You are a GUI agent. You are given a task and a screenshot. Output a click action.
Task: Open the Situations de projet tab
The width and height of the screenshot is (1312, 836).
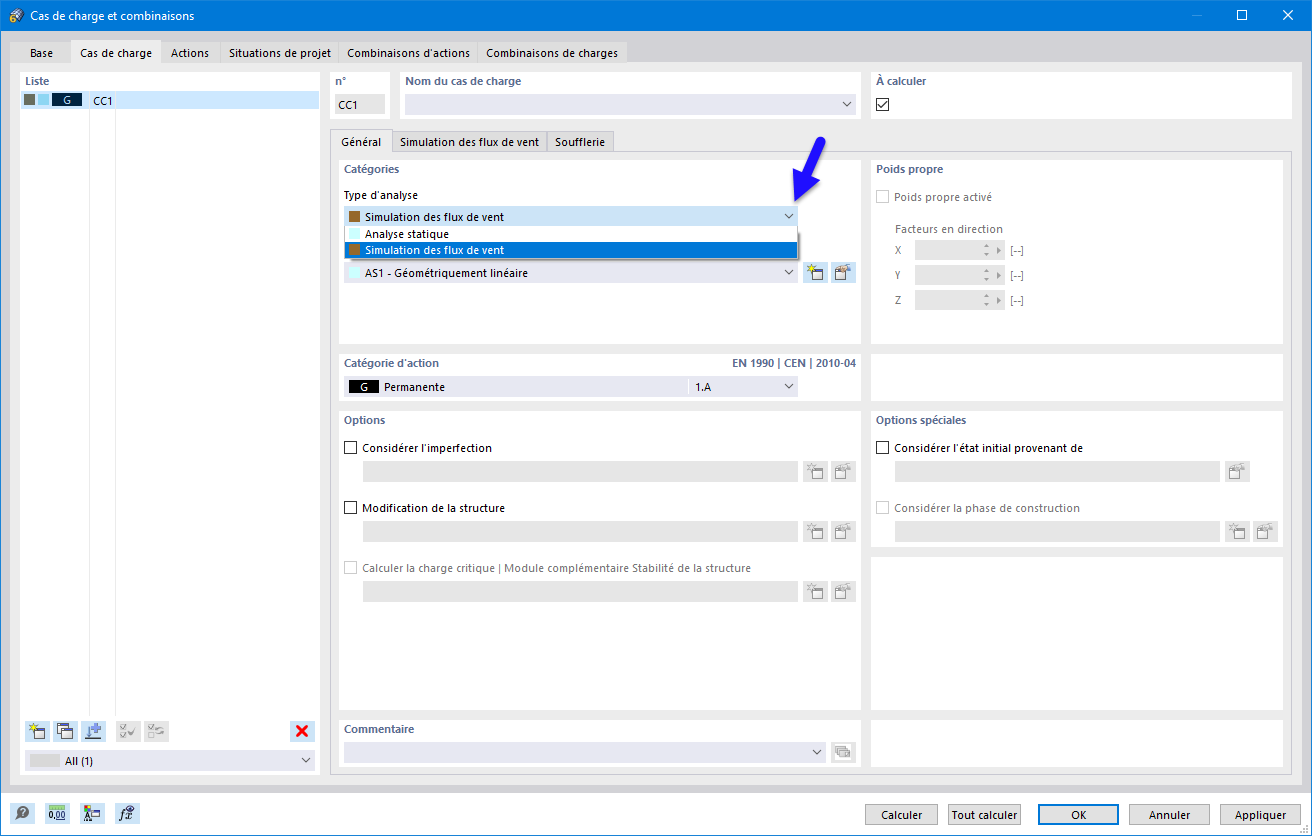279,53
